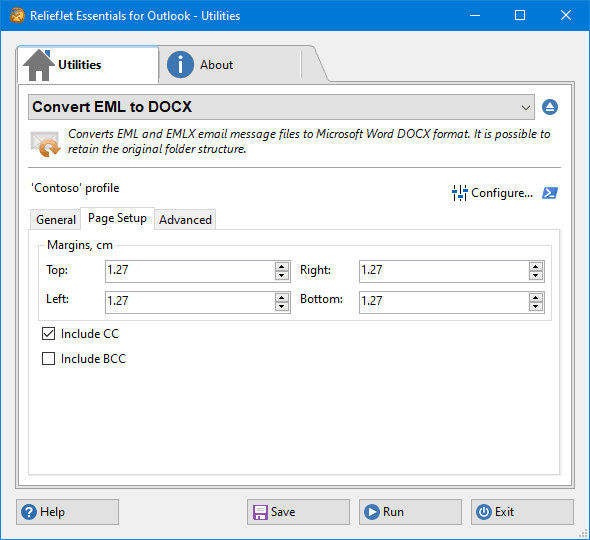Click the blue info icon on About tab
590x540 pixels.
point(180,65)
